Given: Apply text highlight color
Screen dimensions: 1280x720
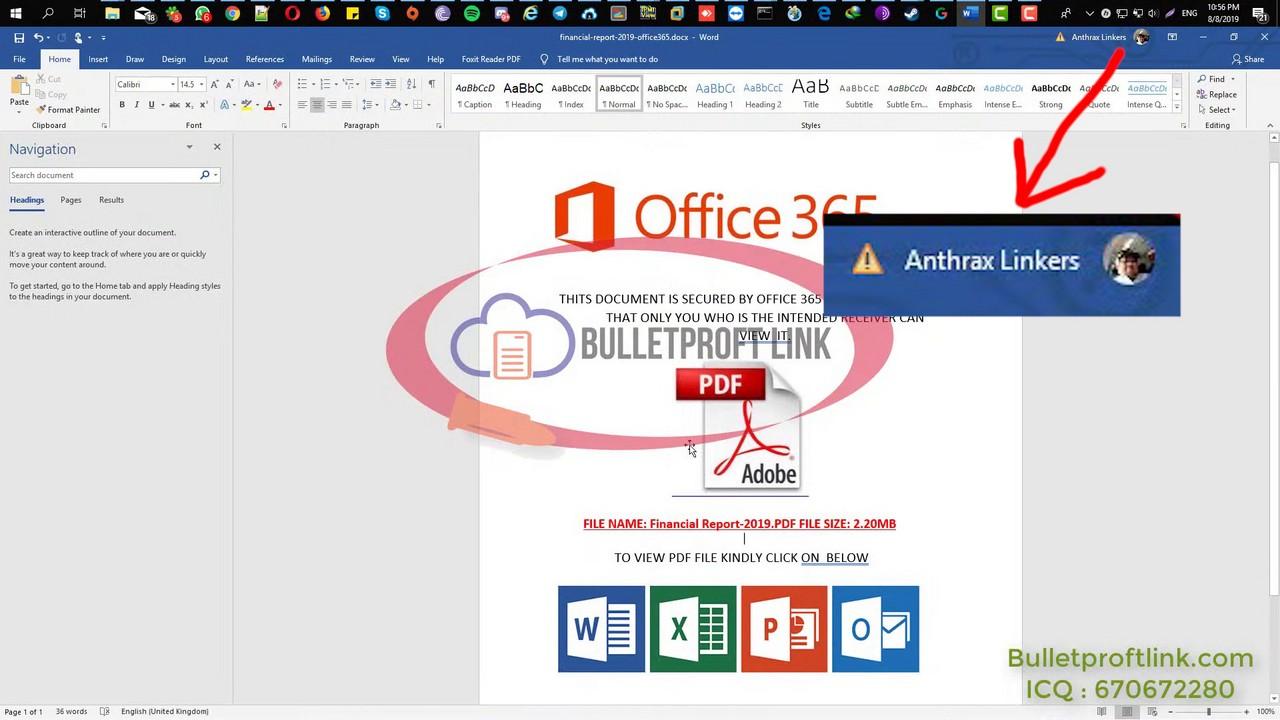Looking at the screenshot, I should point(246,105).
